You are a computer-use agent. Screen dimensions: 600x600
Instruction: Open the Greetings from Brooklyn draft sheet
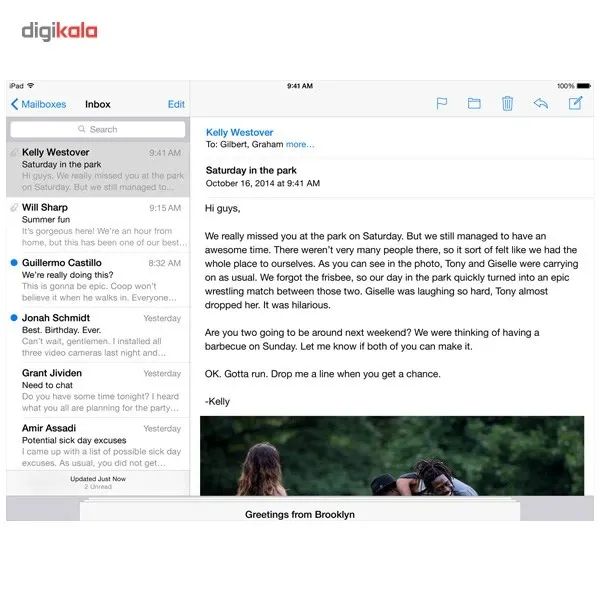300,512
